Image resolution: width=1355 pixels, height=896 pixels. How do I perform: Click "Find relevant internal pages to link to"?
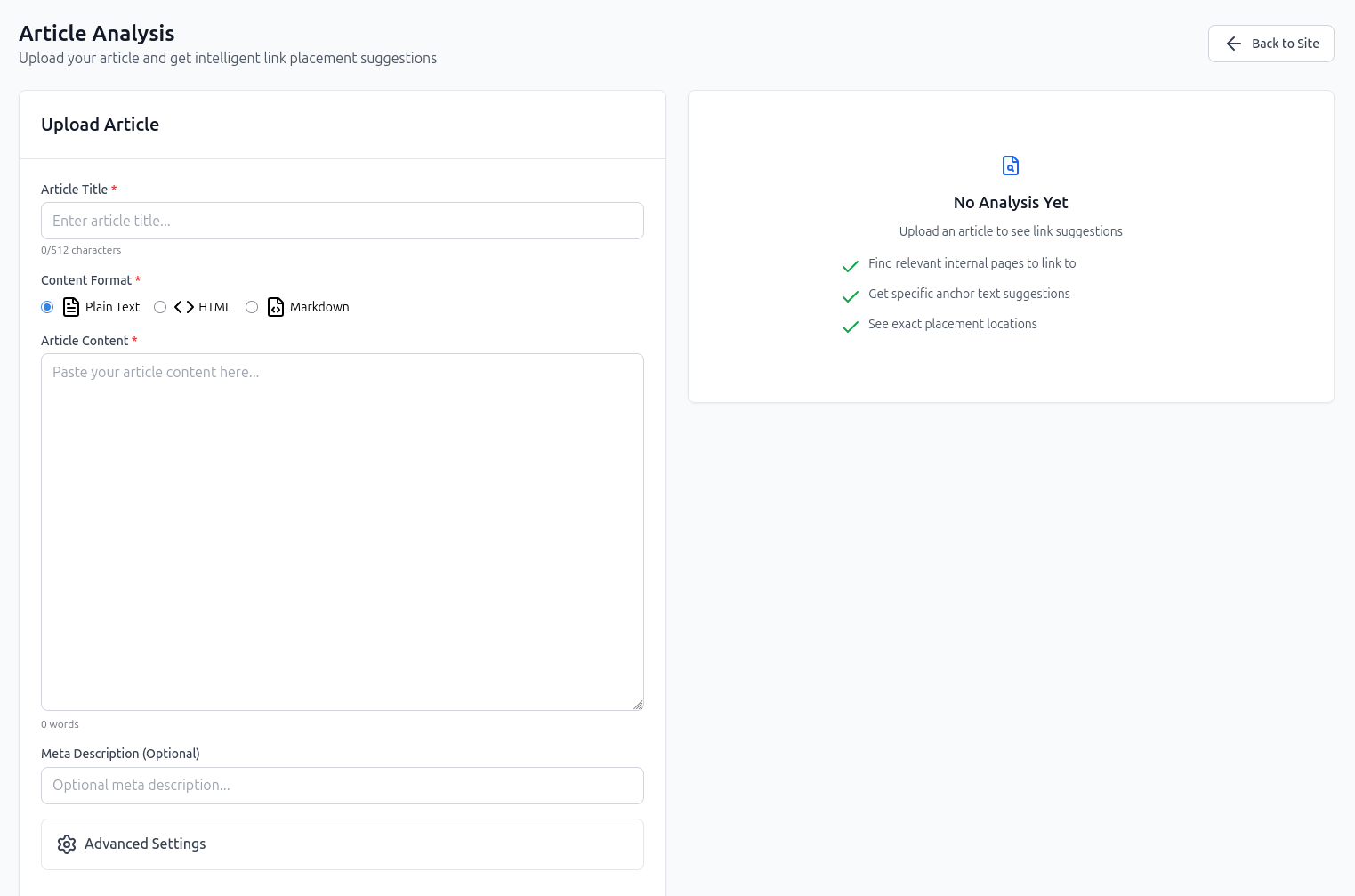click(972, 263)
